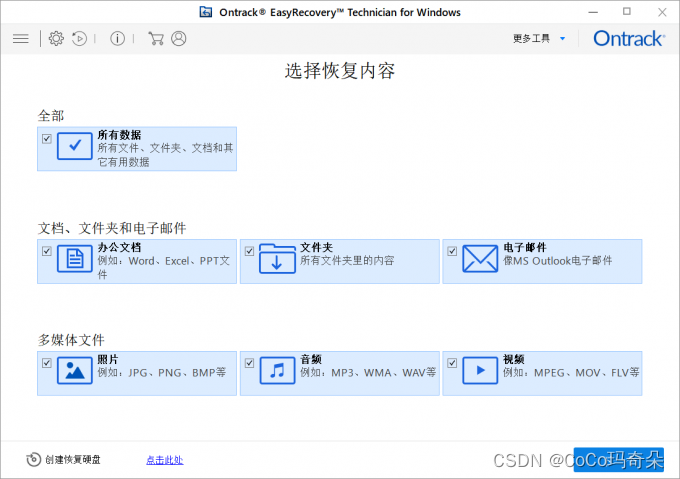Open the settings gear icon
Image resolution: width=680 pixels, height=479 pixels.
(x=56, y=39)
